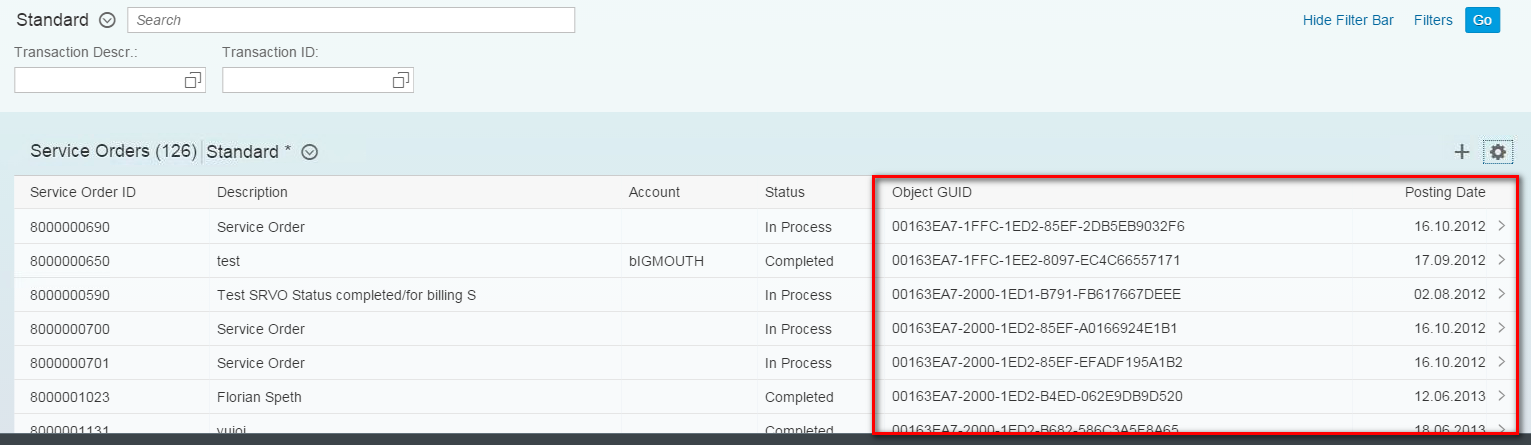
Task: Select service order 8000000690
Action: point(70,227)
